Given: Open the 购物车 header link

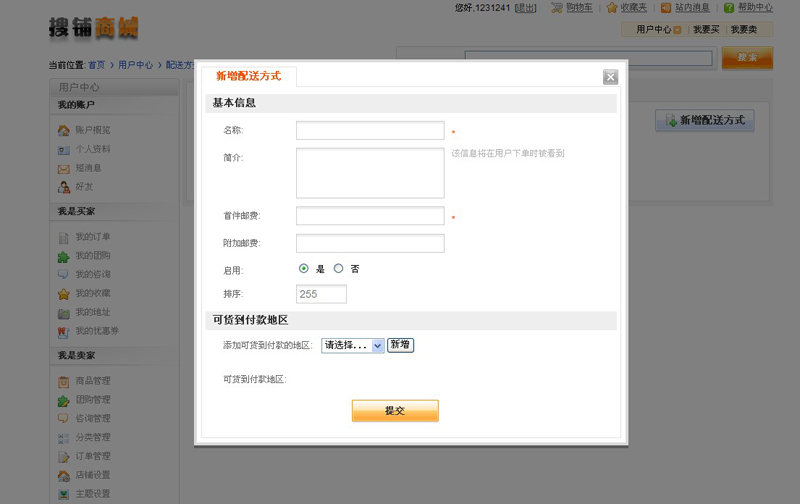Looking at the screenshot, I should tap(580, 8).
